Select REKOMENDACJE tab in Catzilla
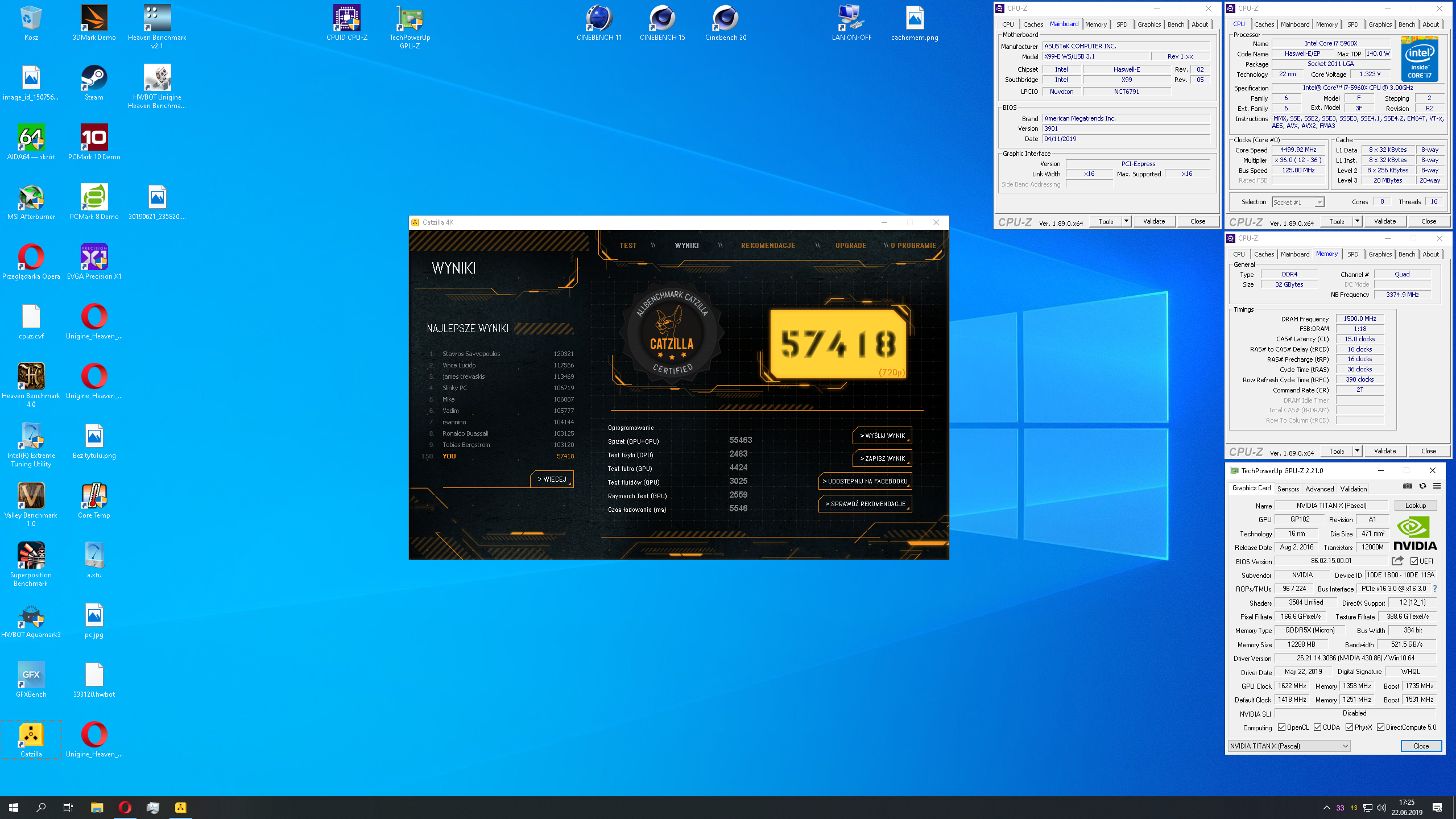Viewport: 1456px width, 819px height. [768, 246]
